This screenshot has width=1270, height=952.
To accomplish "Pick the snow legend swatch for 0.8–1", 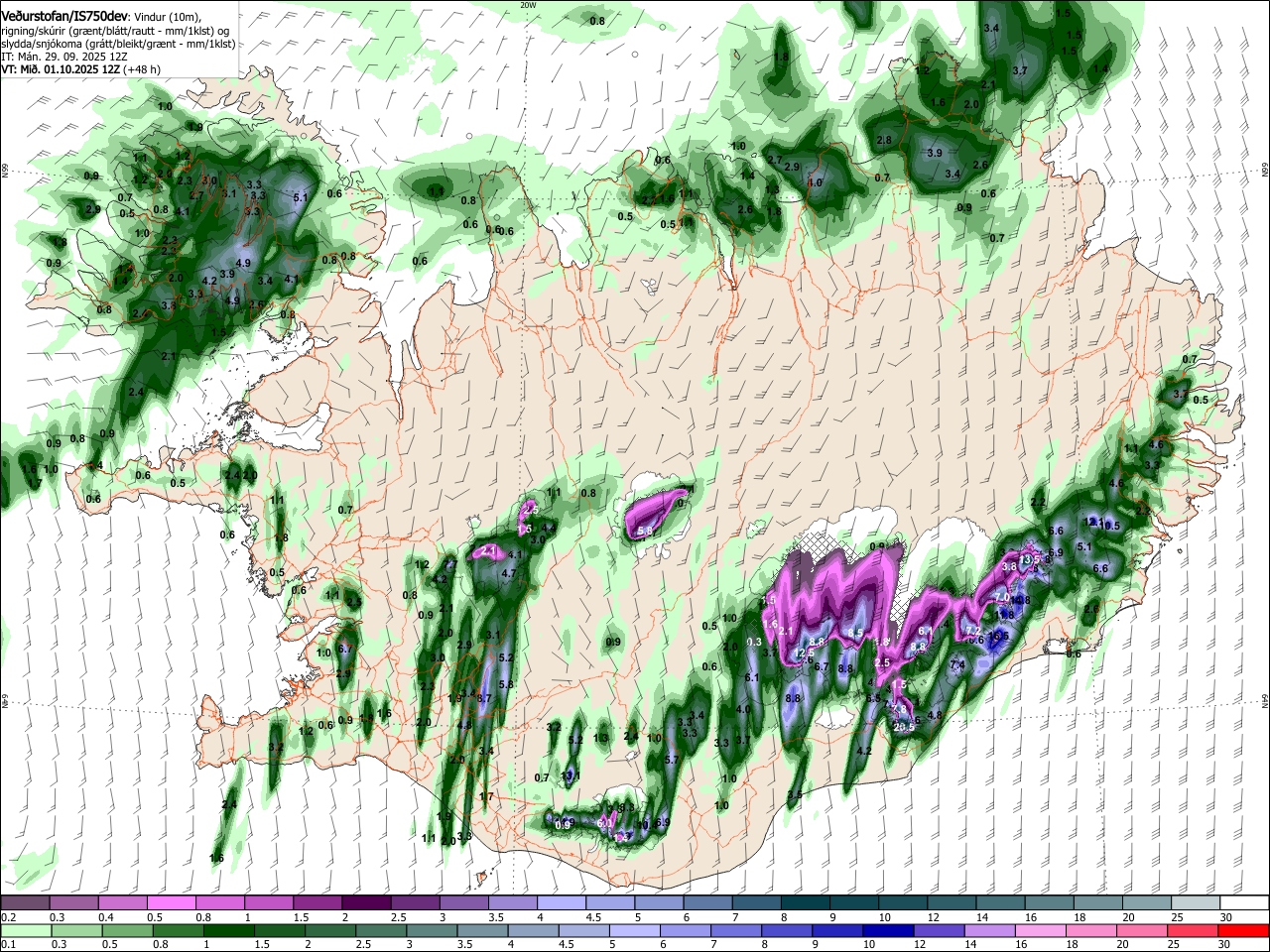I will tap(219, 903).
